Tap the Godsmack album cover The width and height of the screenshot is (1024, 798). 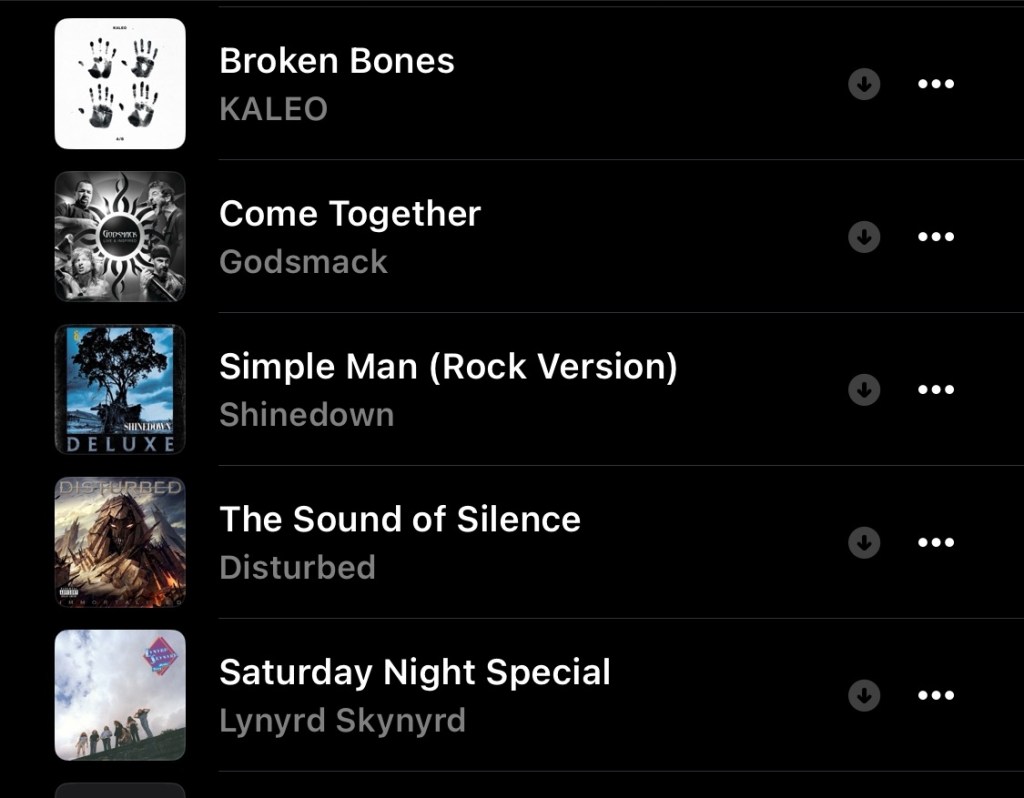click(120, 237)
